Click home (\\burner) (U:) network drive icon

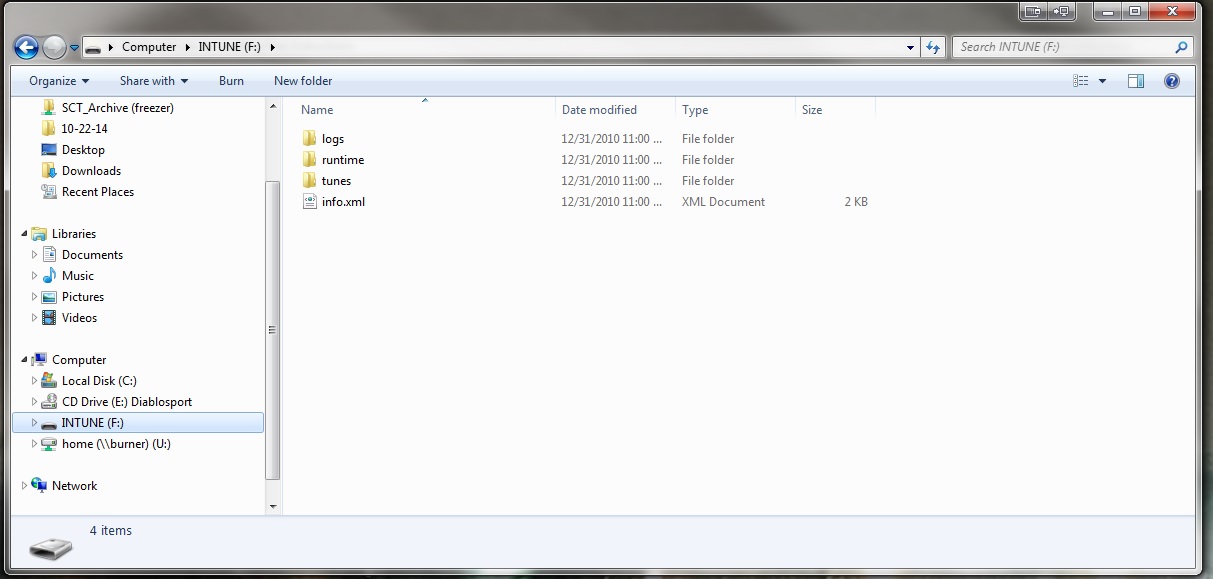pos(49,444)
